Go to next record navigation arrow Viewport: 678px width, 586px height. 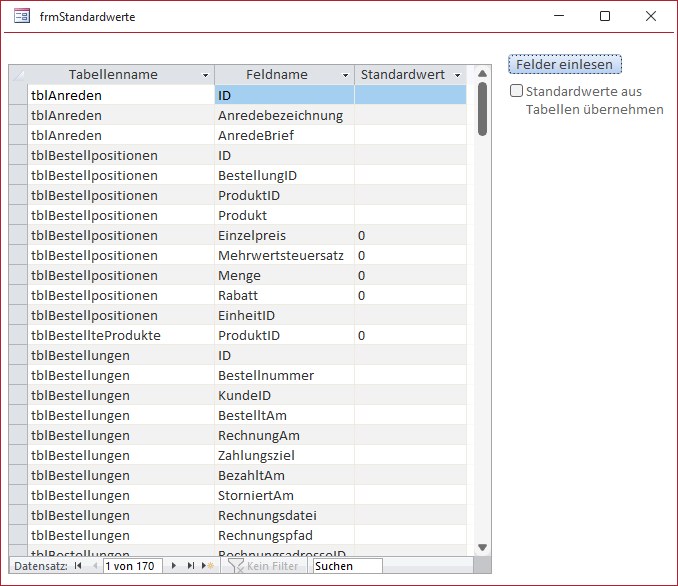pos(173,566)
